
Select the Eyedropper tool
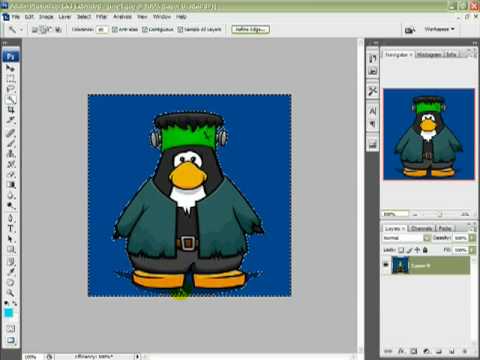[10, 272]
